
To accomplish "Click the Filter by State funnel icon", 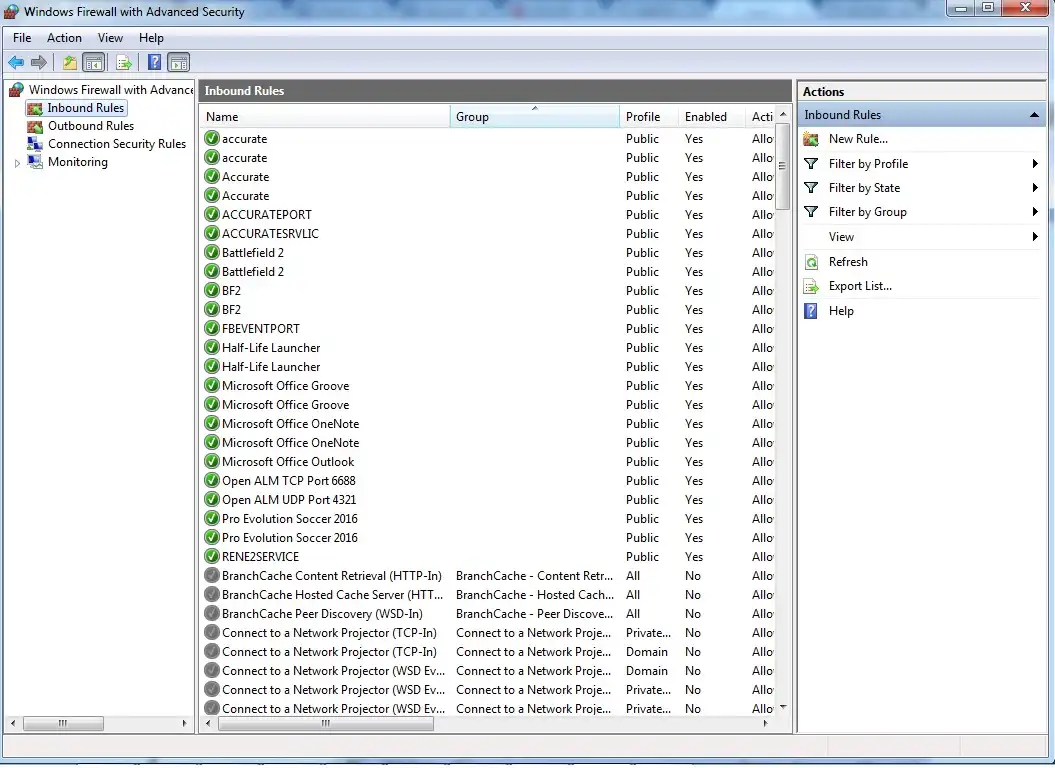I will [x=811, y=188].
